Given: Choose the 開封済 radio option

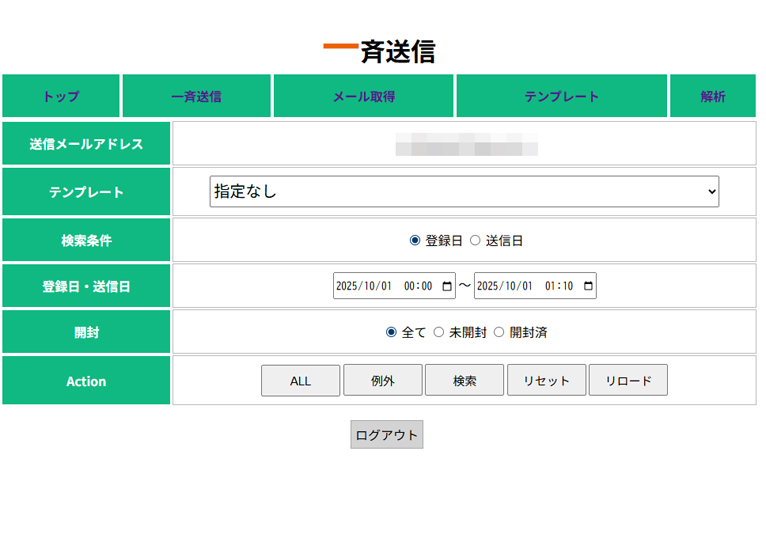Looking at the screenshot, I should tap(499, 332).
